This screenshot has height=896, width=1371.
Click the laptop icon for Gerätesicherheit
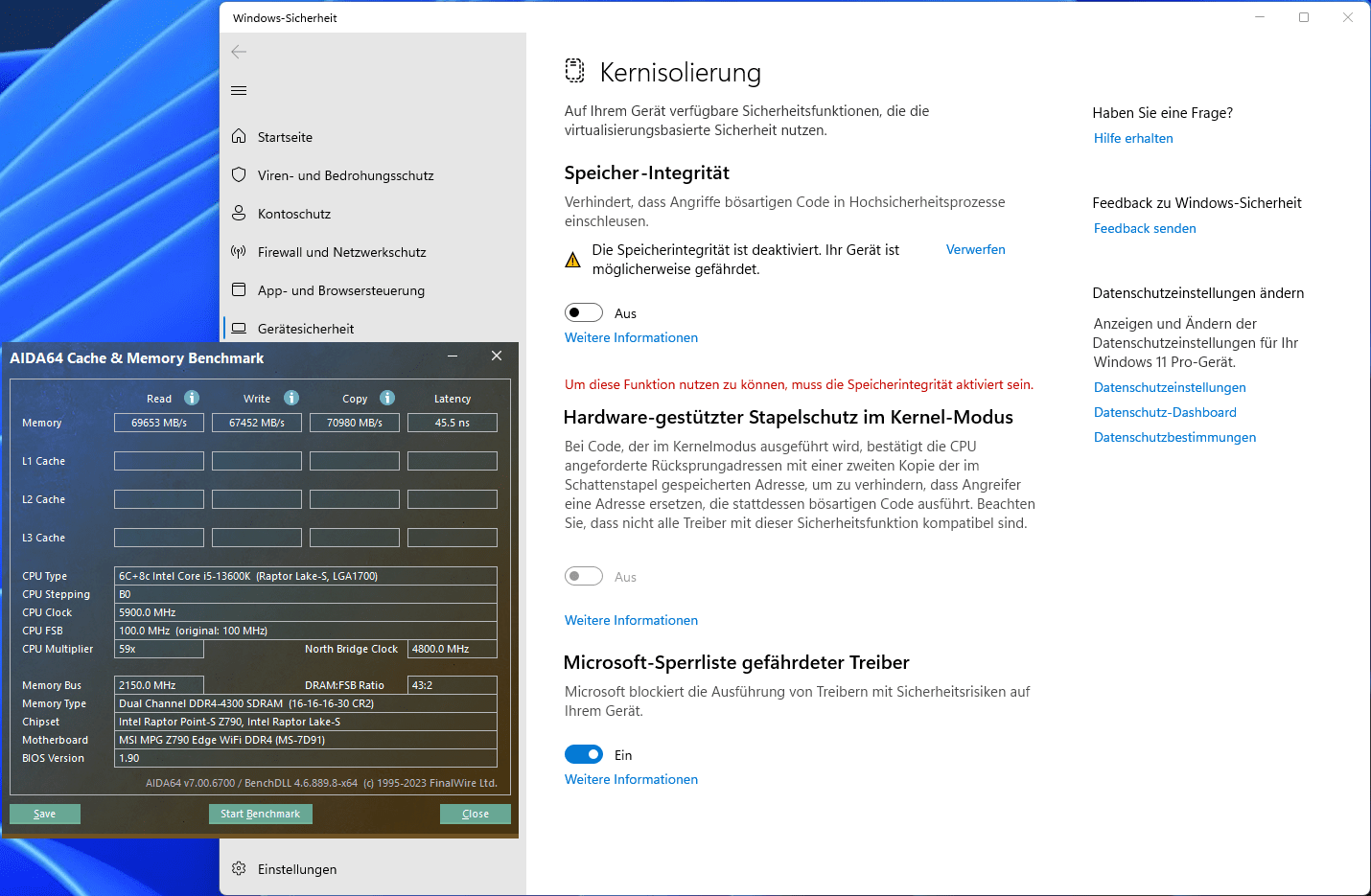239,329
